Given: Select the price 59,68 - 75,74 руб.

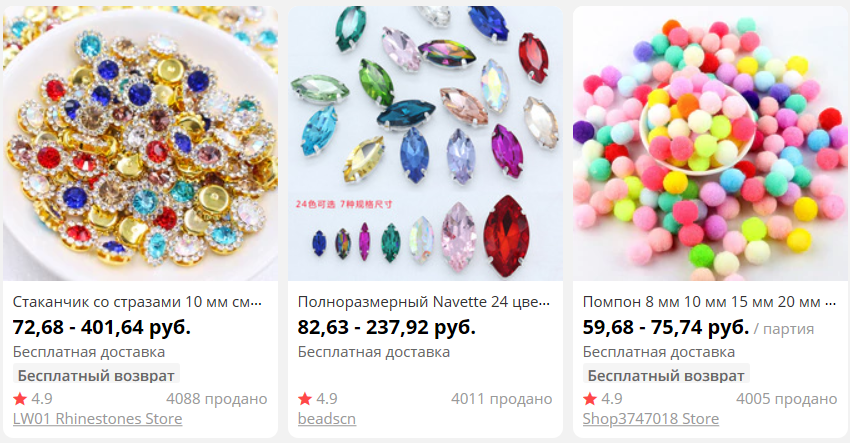Looking at the screenshot, I should [x=666, y=328].
